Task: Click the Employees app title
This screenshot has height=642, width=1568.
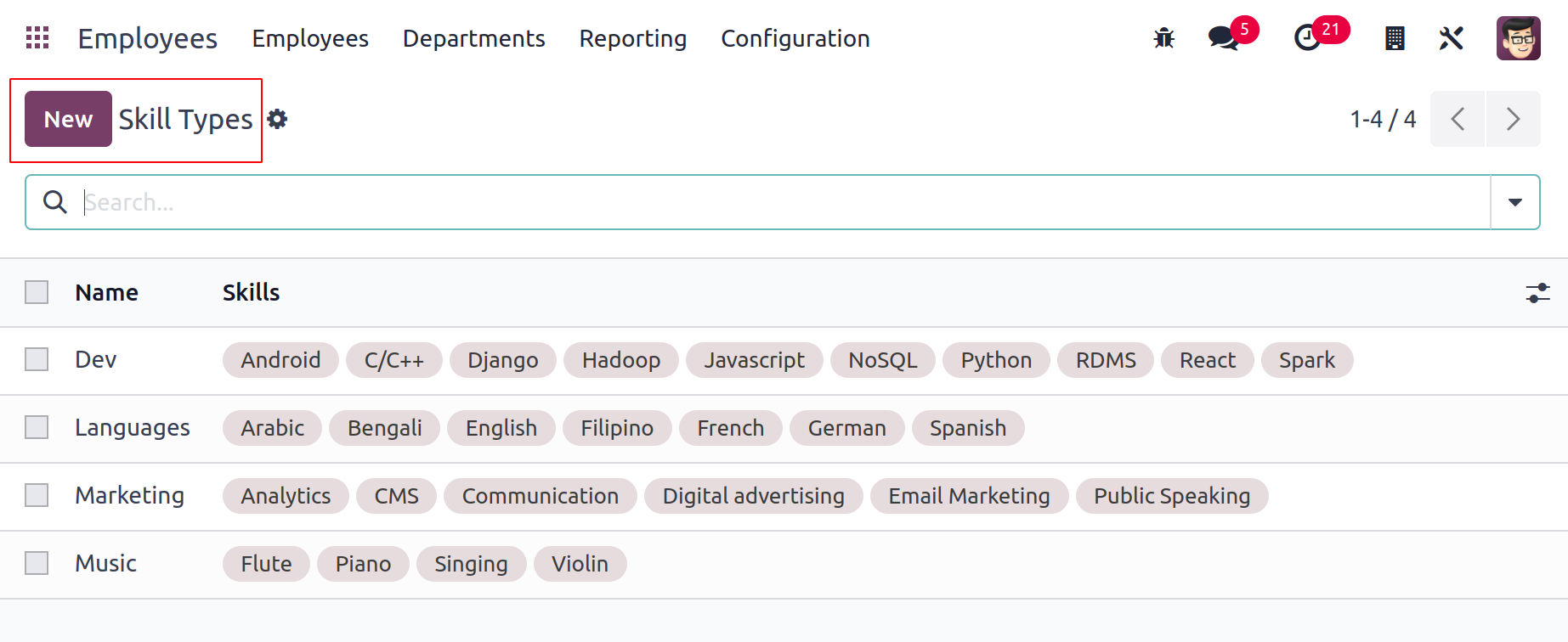Action: coord(148,38)
